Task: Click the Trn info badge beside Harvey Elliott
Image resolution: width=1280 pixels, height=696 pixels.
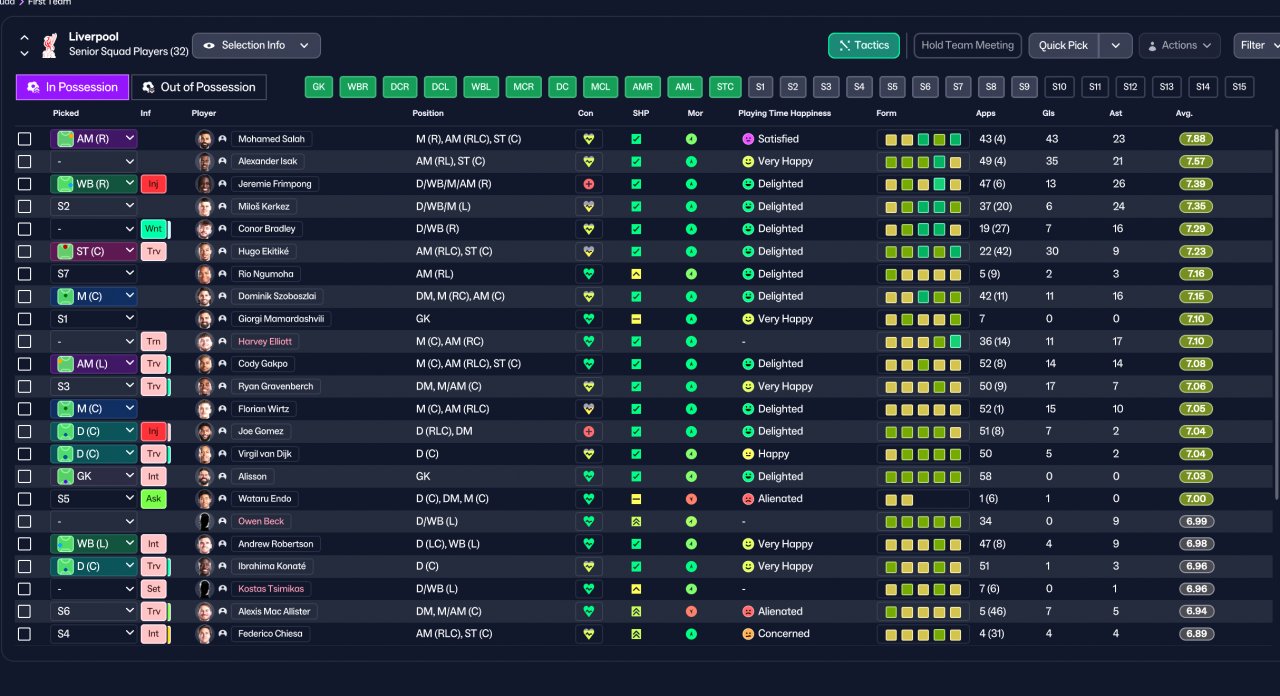Action: [153, 341]
